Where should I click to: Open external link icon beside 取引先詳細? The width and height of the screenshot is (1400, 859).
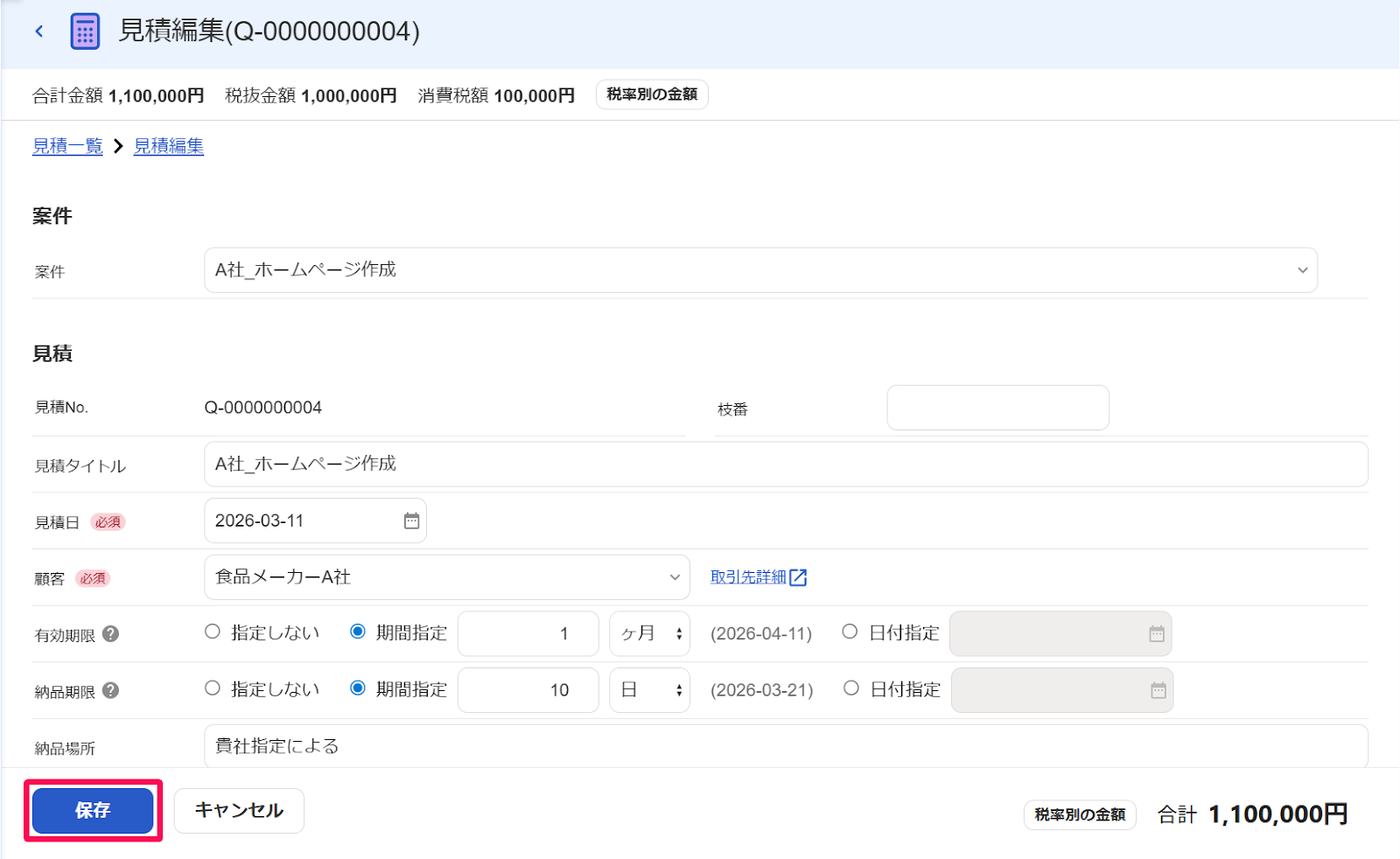[798, 577]
